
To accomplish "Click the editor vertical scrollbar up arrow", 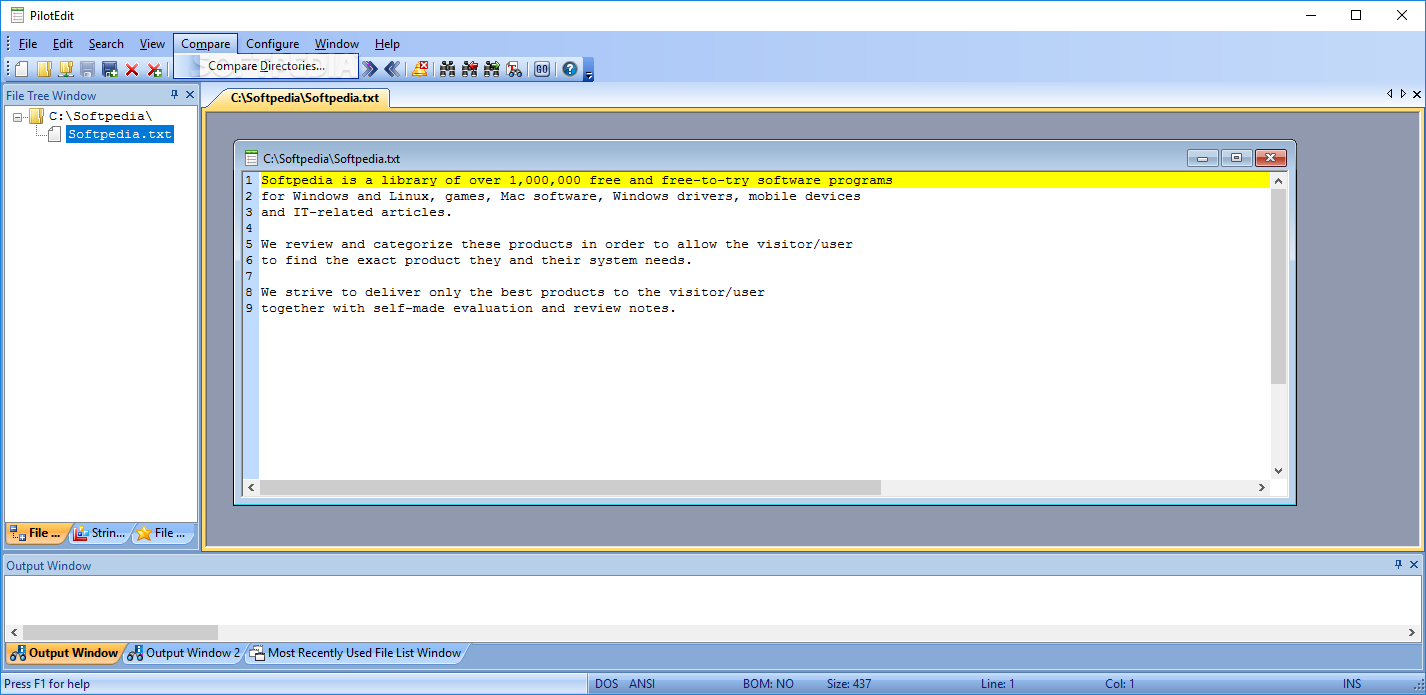I will pyautogui.click(x=1278, y=181).
